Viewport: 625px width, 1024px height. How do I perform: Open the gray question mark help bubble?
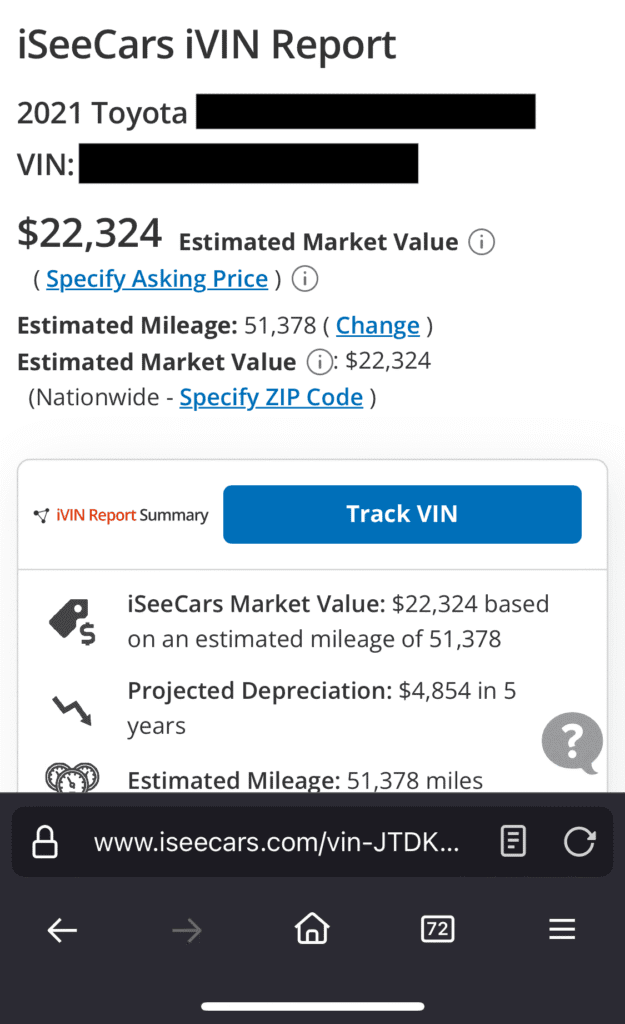(572, 743)
